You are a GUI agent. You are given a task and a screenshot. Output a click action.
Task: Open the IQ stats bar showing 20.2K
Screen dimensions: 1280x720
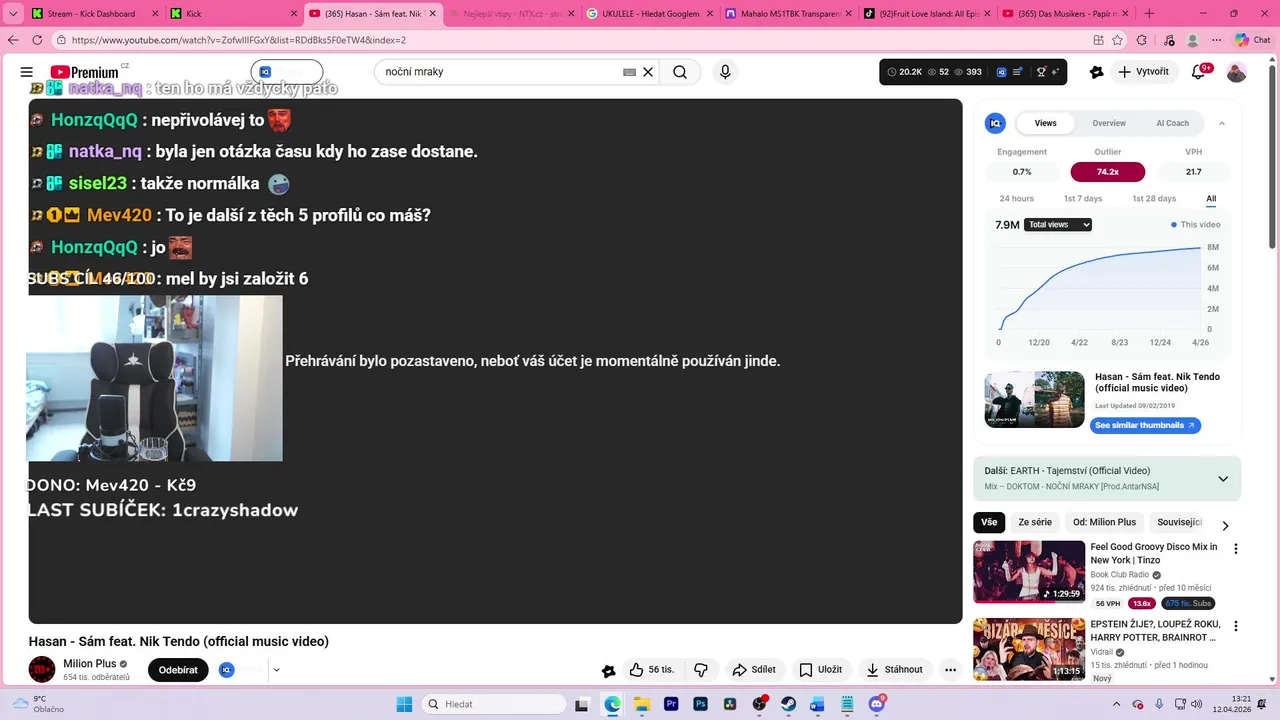coord(972,72)
